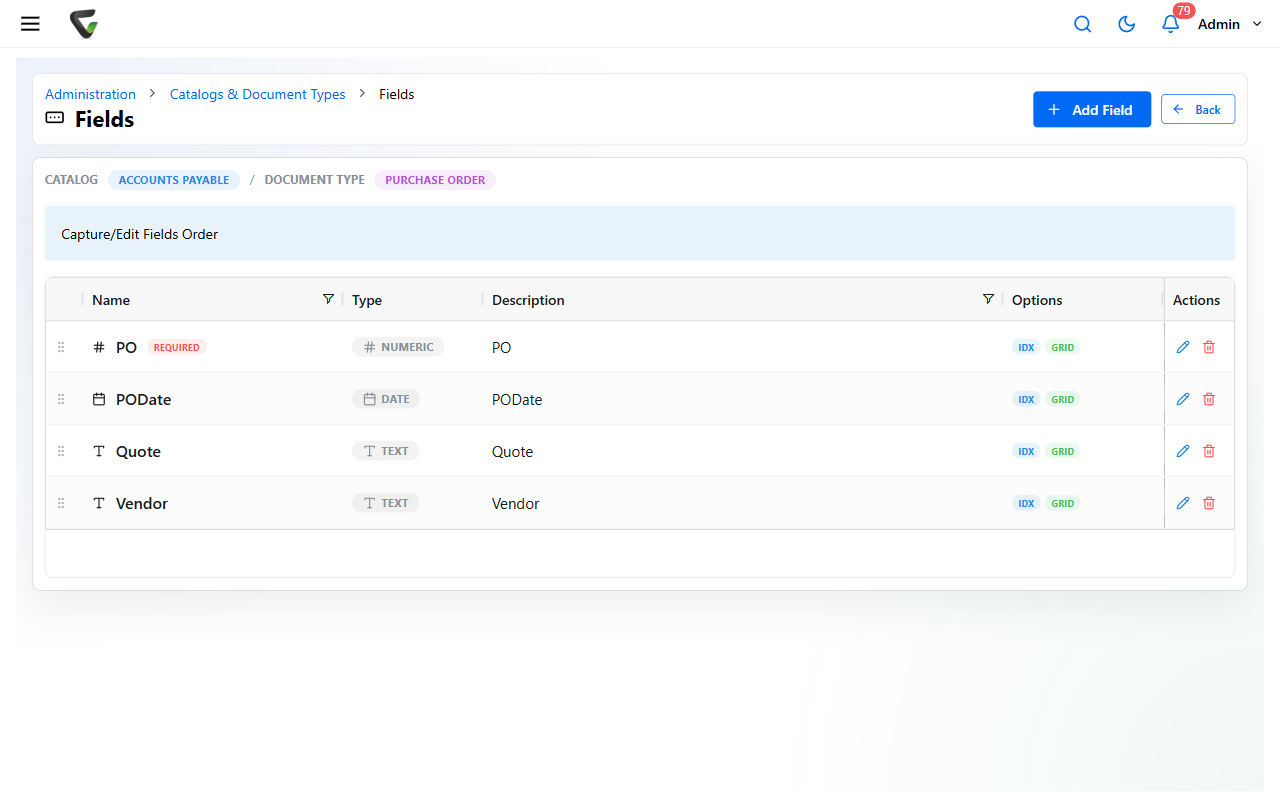Edit the PODate field
The width and height of the screenshot is (1280, 800).
pyautogui.click(x=1183, y=399)
